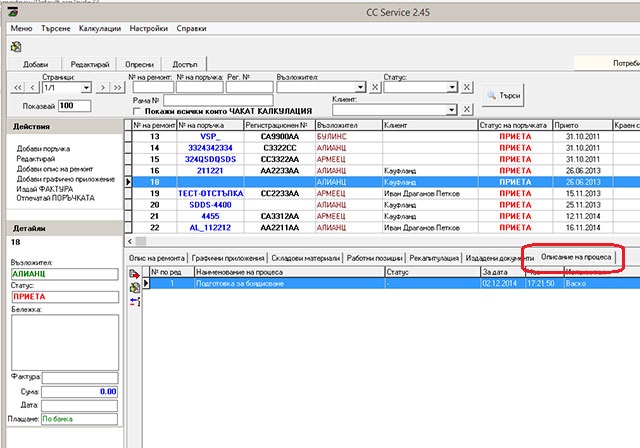Screen dimensions: 640x448
Task: Click the toolbar icon below the Меню menu
Action: [x=16, y=47]
